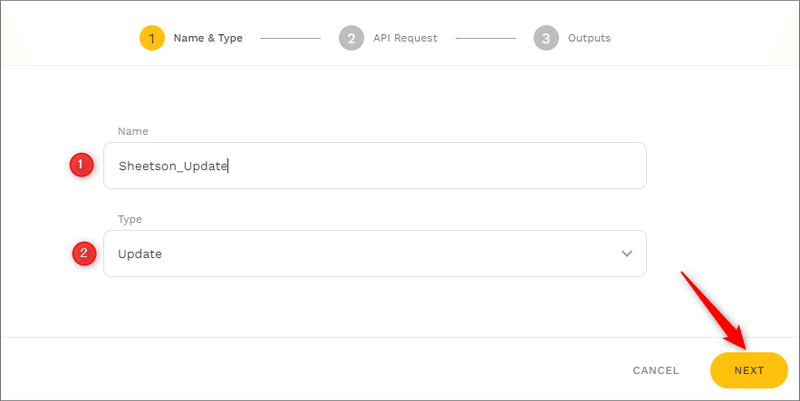Jump to the Outputs step

point(589,38)
